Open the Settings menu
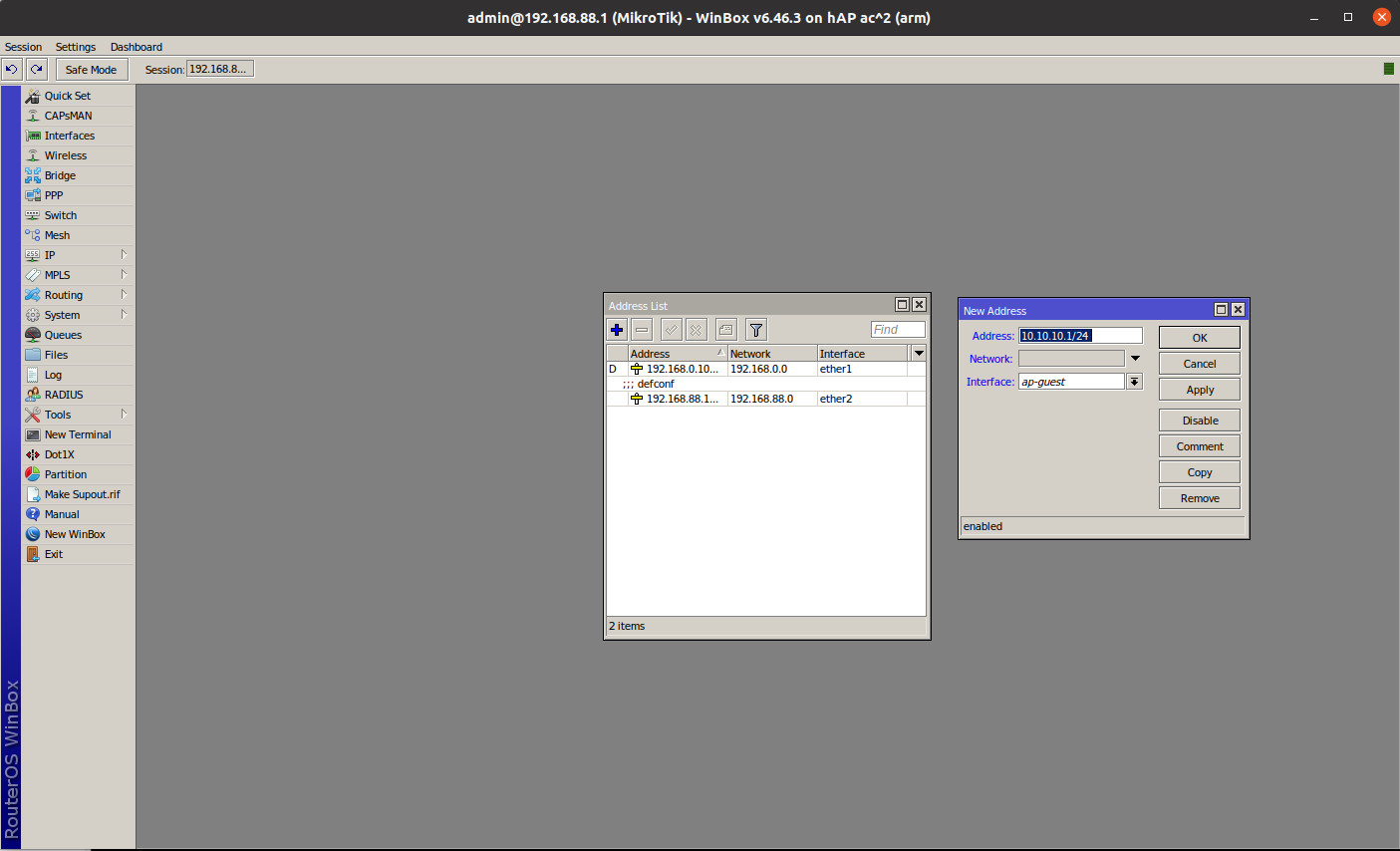The image size is (1400, 851). point(76,47)
